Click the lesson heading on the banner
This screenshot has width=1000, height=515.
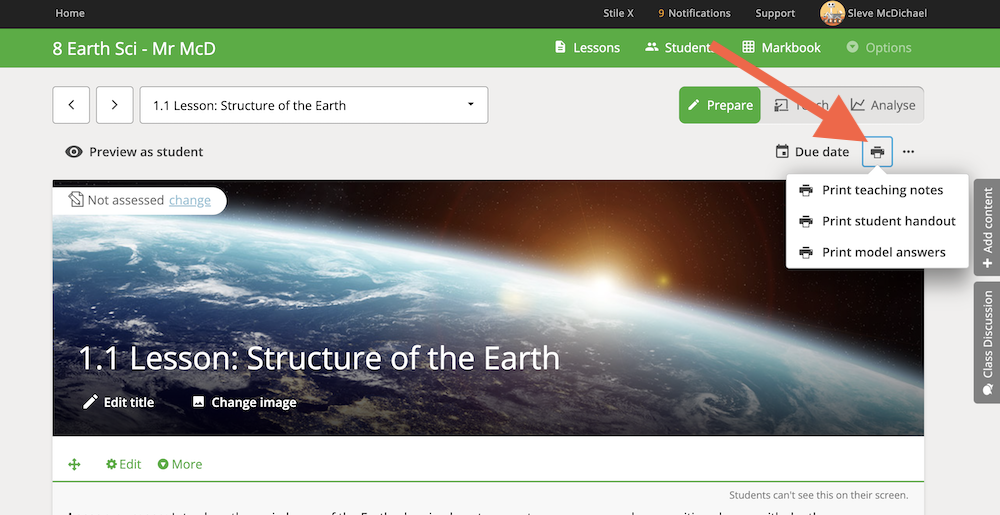click(x=319, y=358)
